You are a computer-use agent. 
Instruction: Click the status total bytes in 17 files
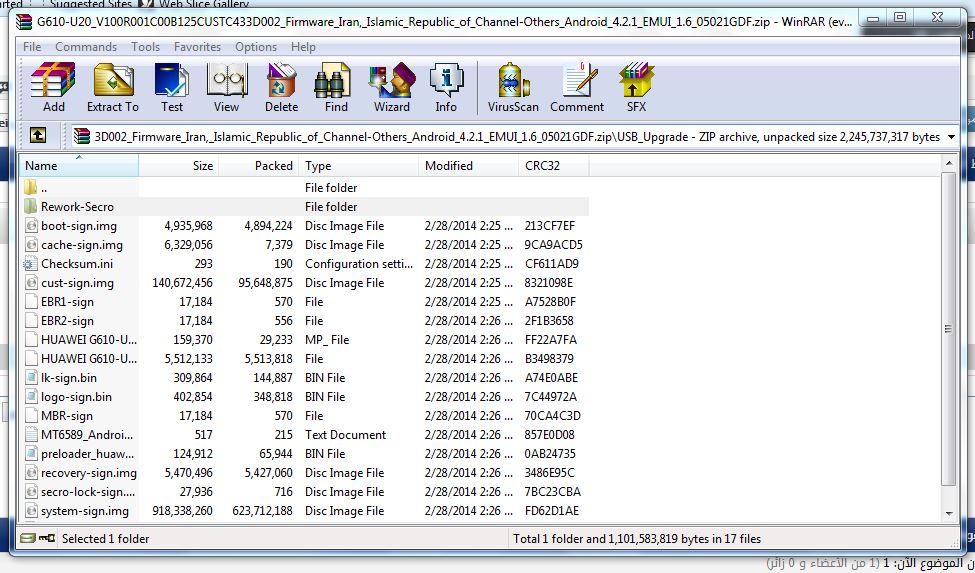[637, 539]
